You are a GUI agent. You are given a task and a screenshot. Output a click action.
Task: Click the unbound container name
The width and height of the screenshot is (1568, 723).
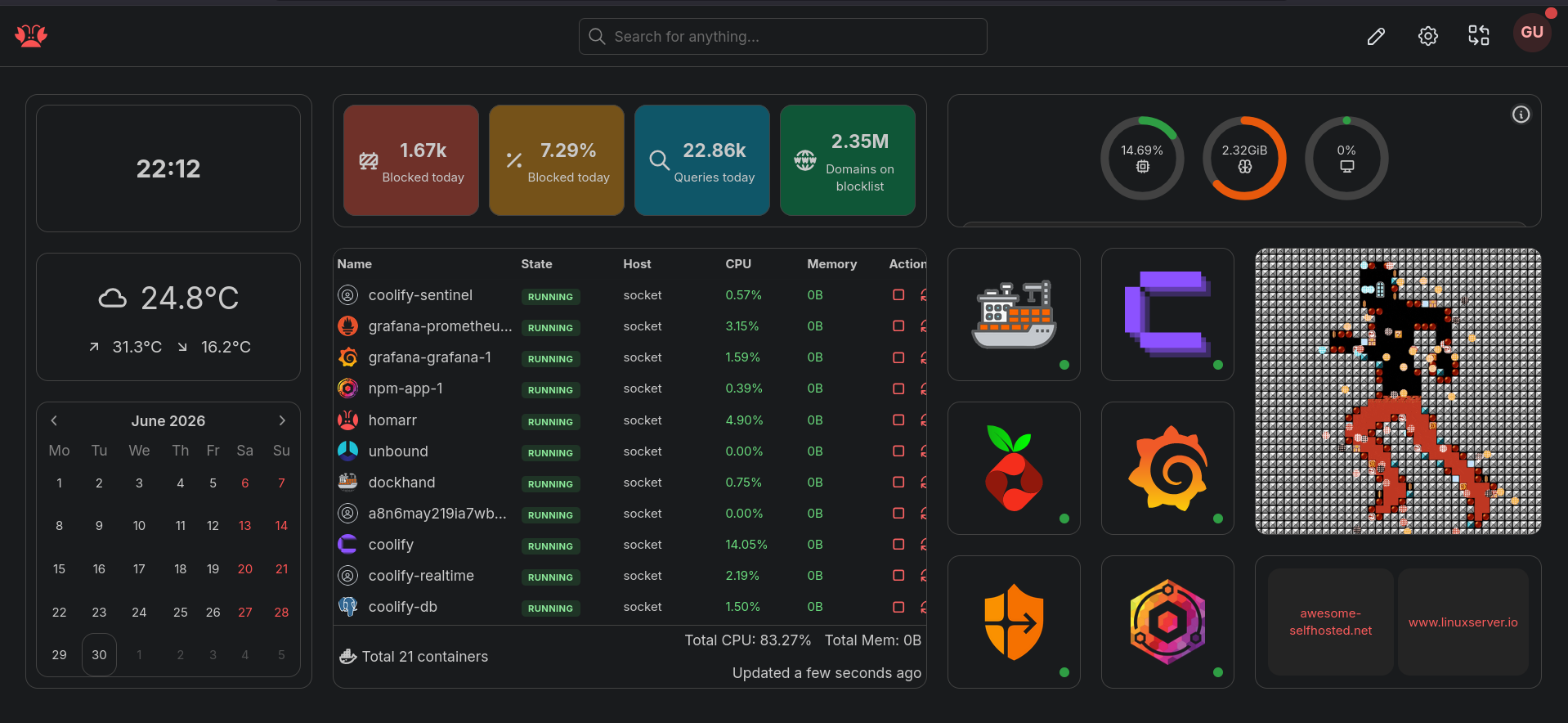pyautogui.click(x=398, y=451)
